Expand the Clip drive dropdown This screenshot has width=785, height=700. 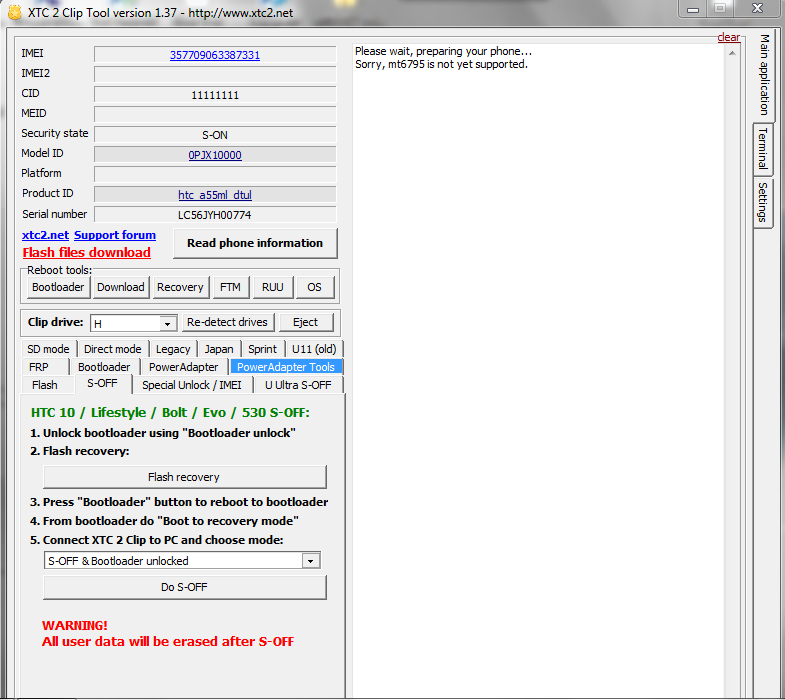pos(167,324)
